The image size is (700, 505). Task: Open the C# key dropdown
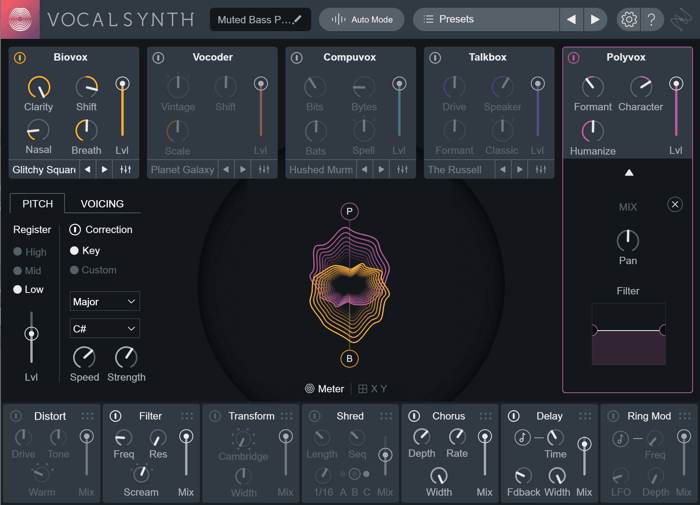point(104,329)
